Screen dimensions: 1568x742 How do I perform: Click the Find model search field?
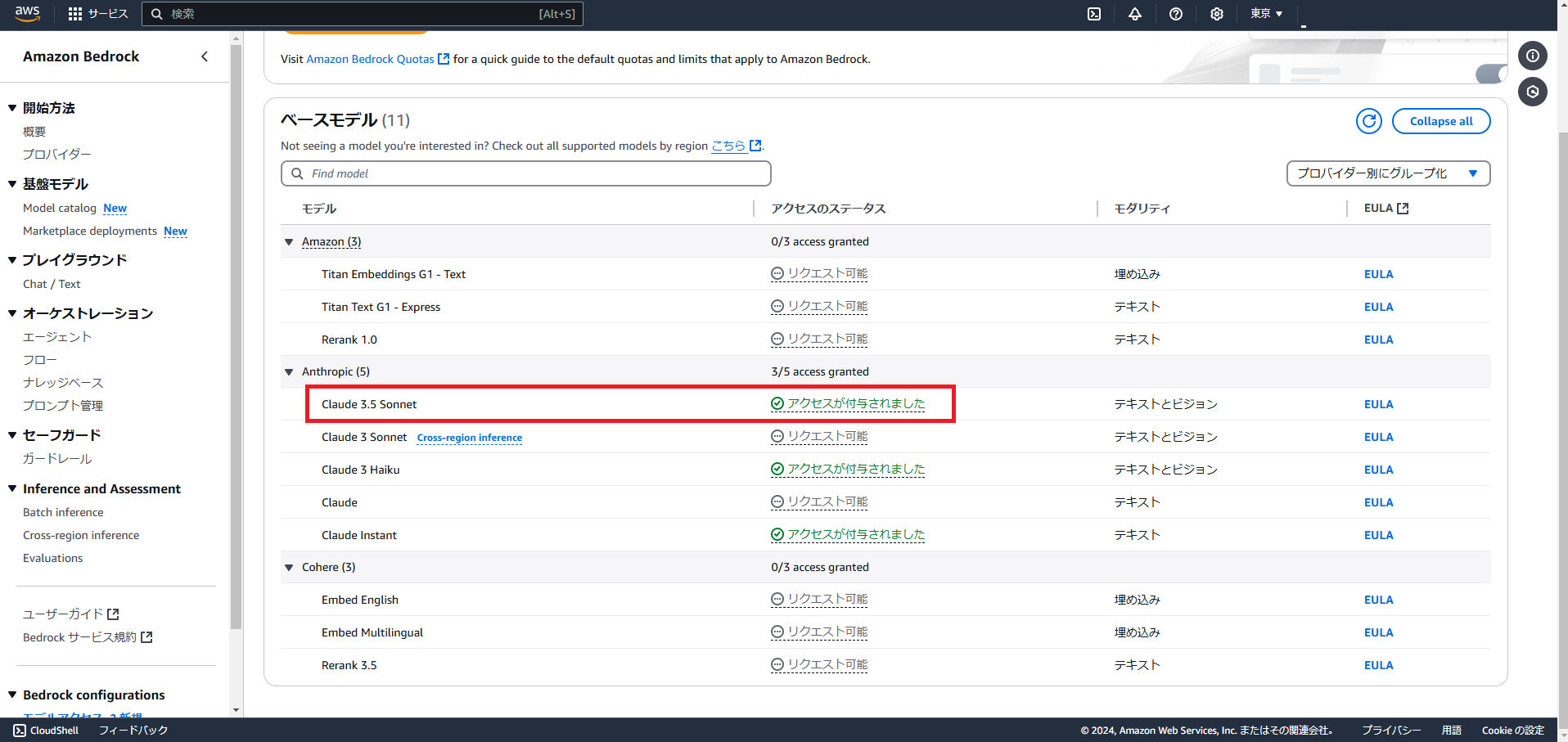(x=526, y=173)
